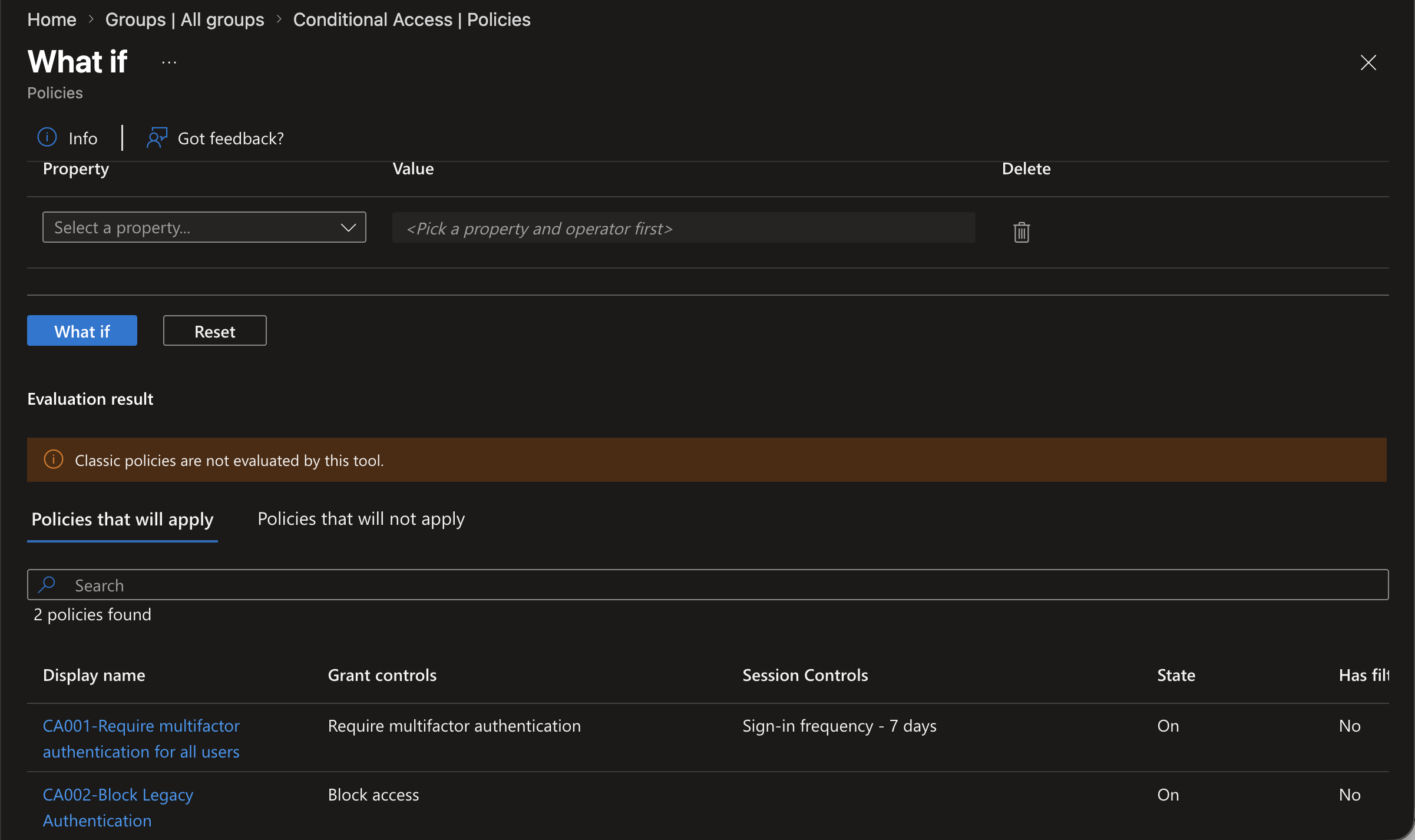Sort by State column header
Image resolution: width=1415 pixels, height=840 pixels.
point(1176,675)
